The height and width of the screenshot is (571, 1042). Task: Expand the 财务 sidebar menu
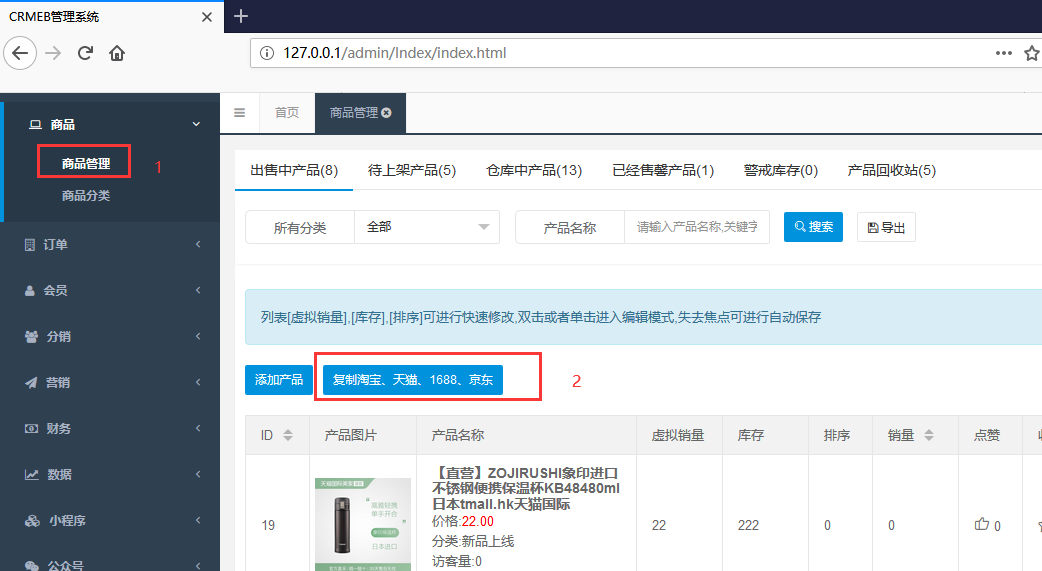click(x=110, y=428)
